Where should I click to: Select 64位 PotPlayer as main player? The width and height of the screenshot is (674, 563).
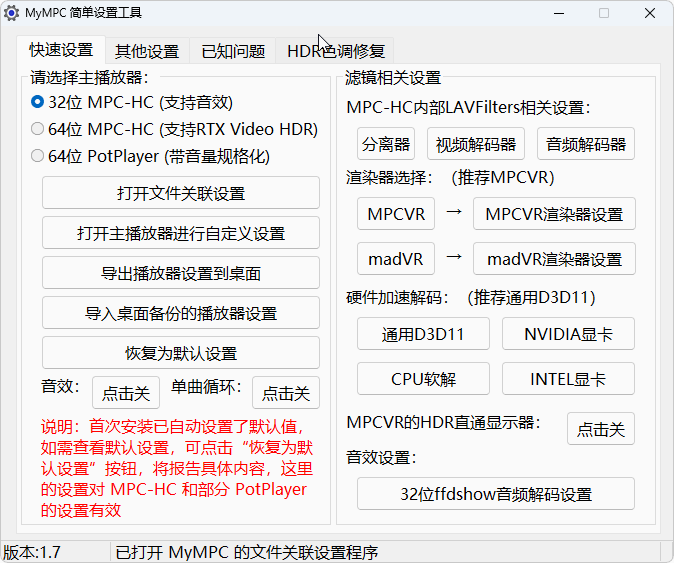pos(150,156)
